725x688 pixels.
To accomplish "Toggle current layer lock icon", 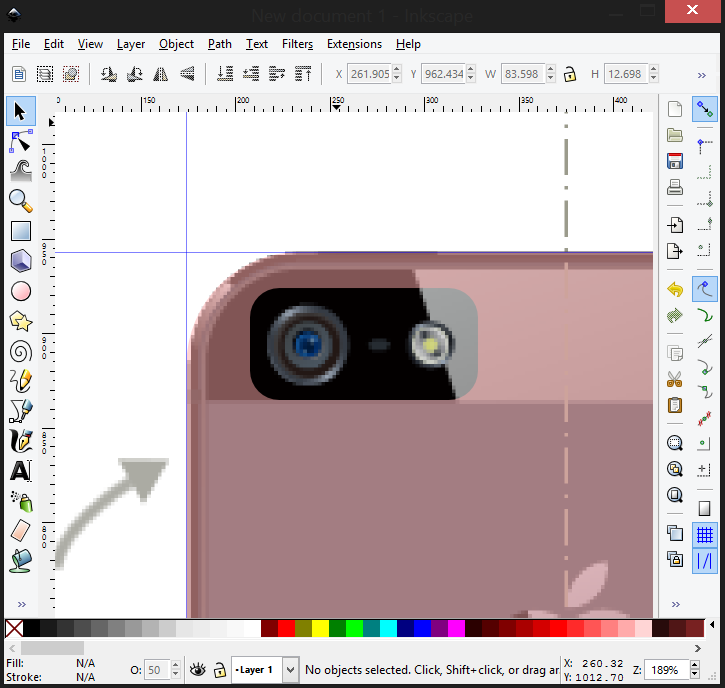I will tap(220, 670).
